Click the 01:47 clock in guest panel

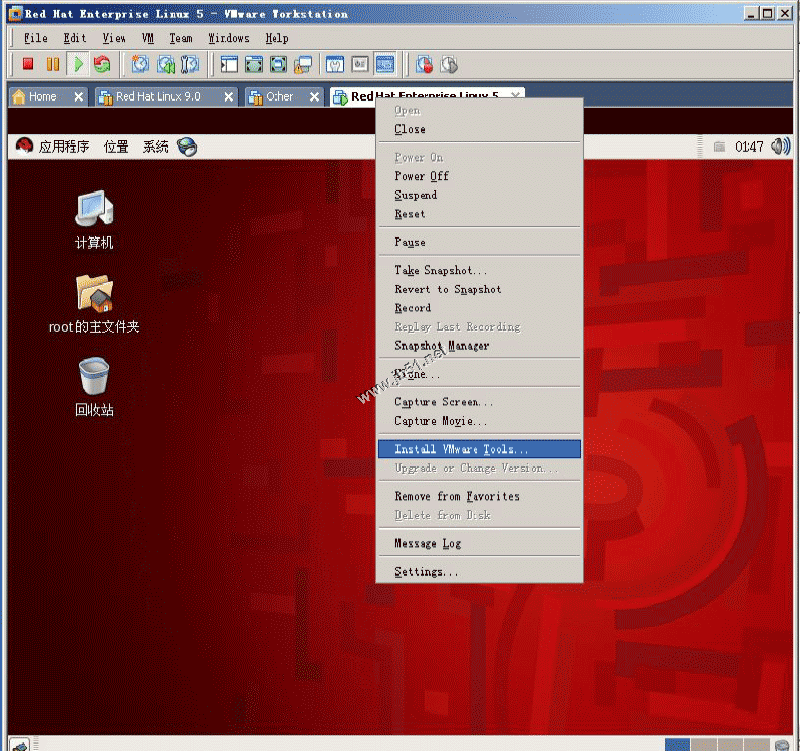click(749, 147)
